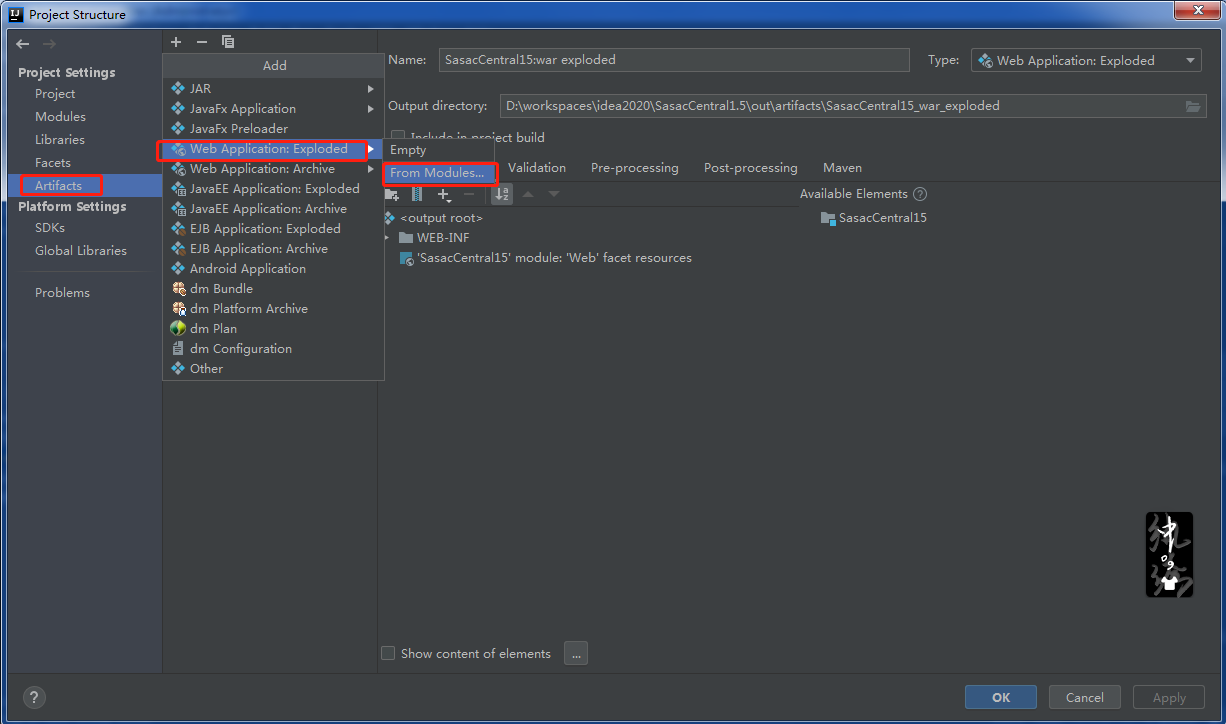
Task: Click the Apply button
Action: 1169,698
